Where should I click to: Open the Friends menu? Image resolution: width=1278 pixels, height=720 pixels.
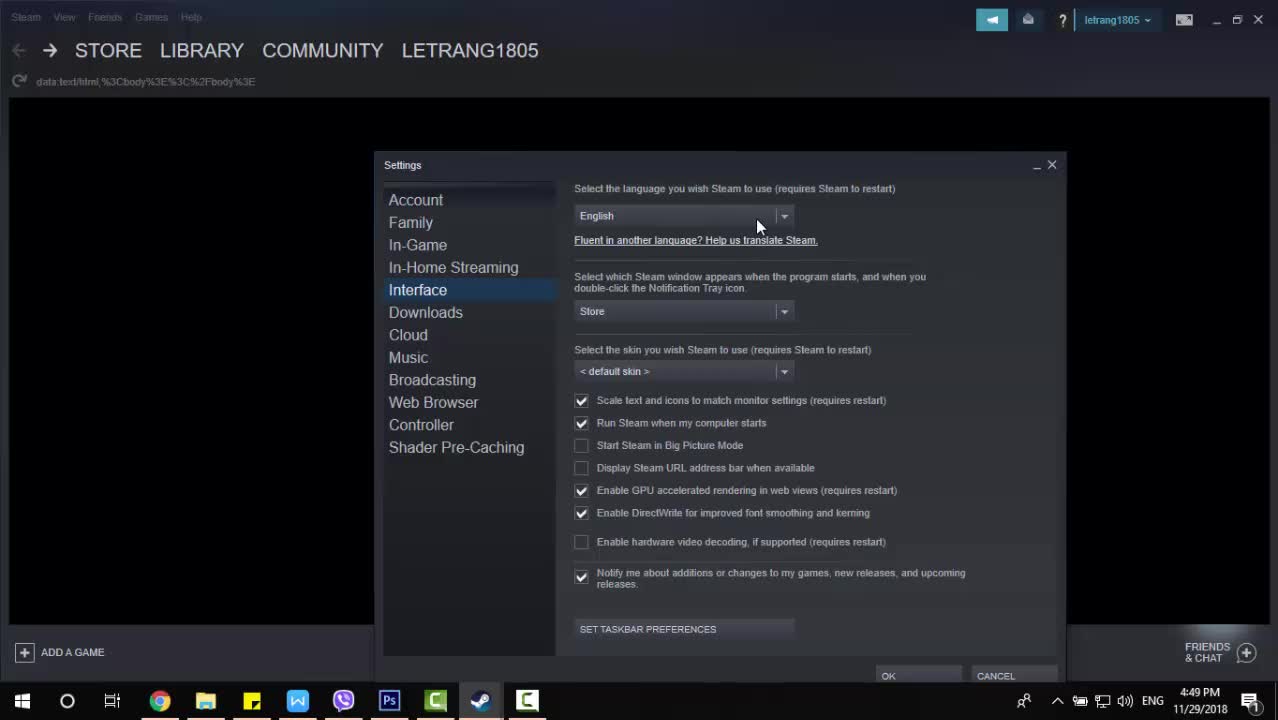click(x=105, y=17)
